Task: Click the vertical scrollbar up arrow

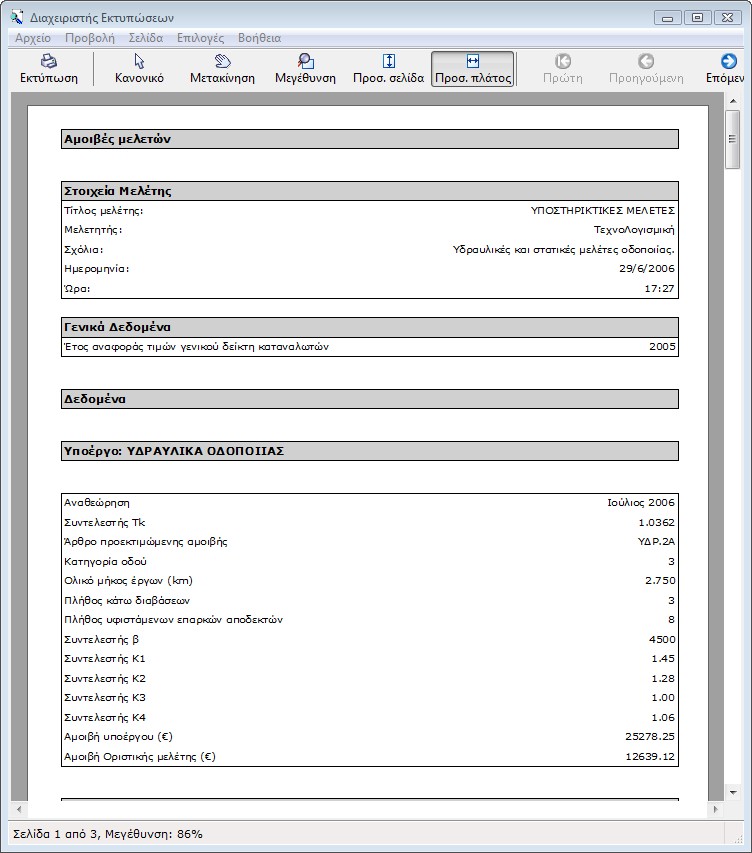Action: tap(733, 100)
